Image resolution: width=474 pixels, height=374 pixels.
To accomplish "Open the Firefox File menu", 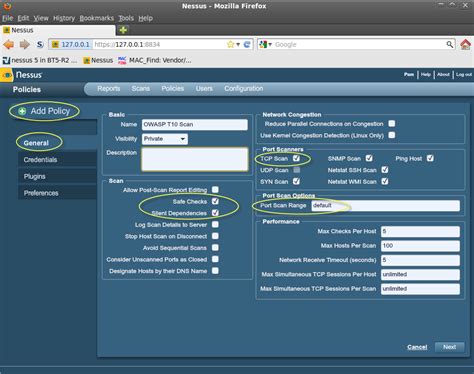I will pos(7,18).
